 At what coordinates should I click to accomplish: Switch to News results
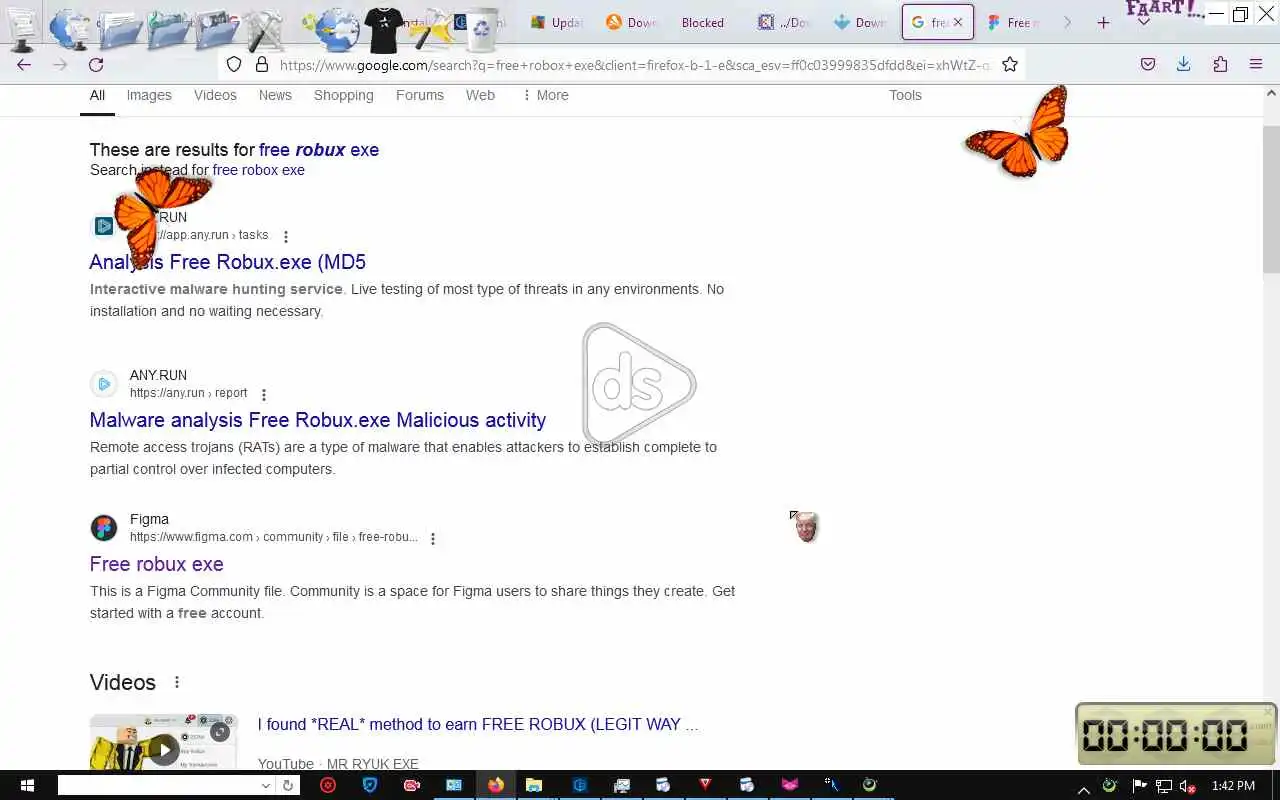coord(275,95)
